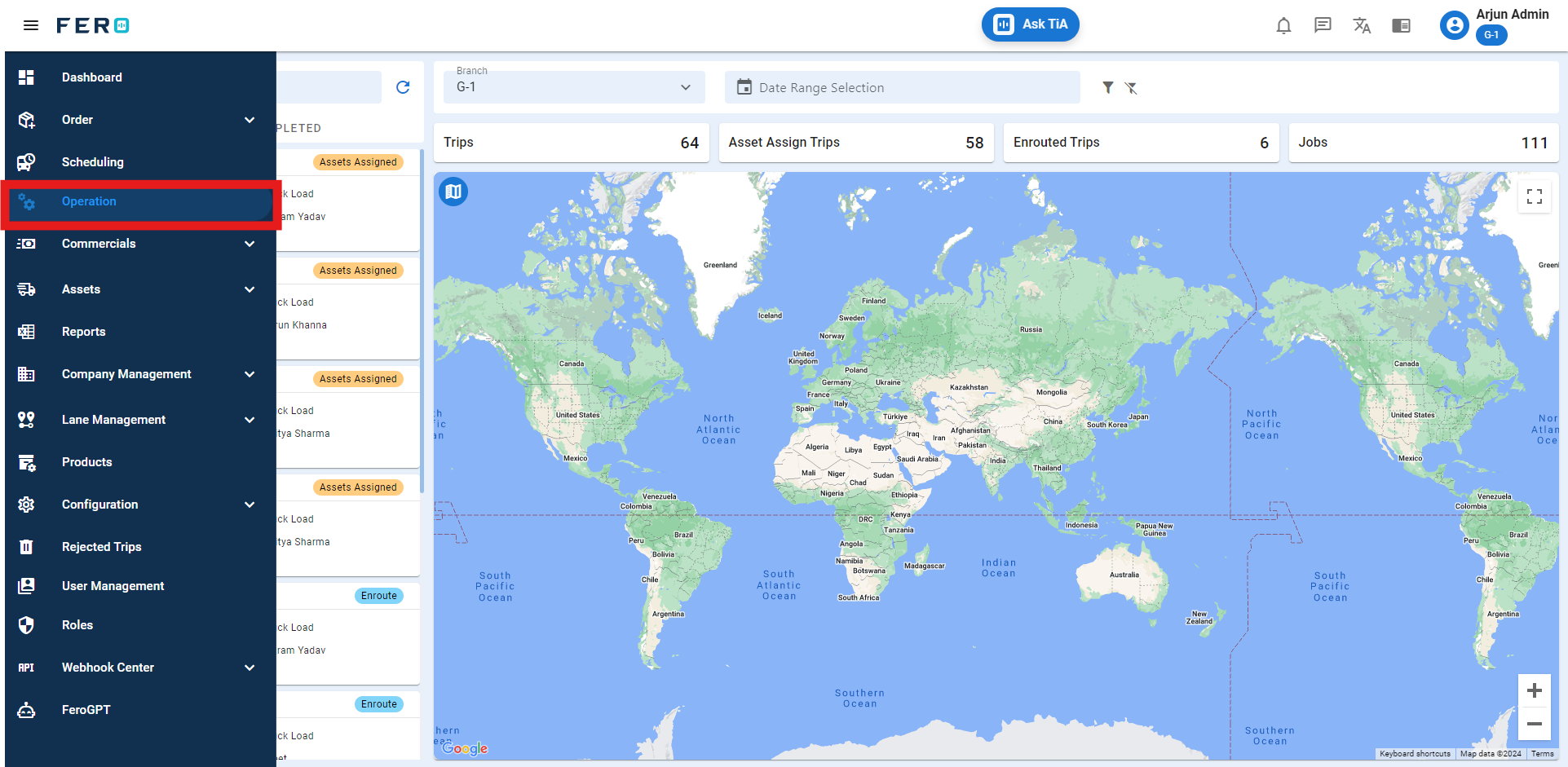Expand the Order submenu chevron
The height and width of the screenshot is (767, 1568).
point(250,120)
